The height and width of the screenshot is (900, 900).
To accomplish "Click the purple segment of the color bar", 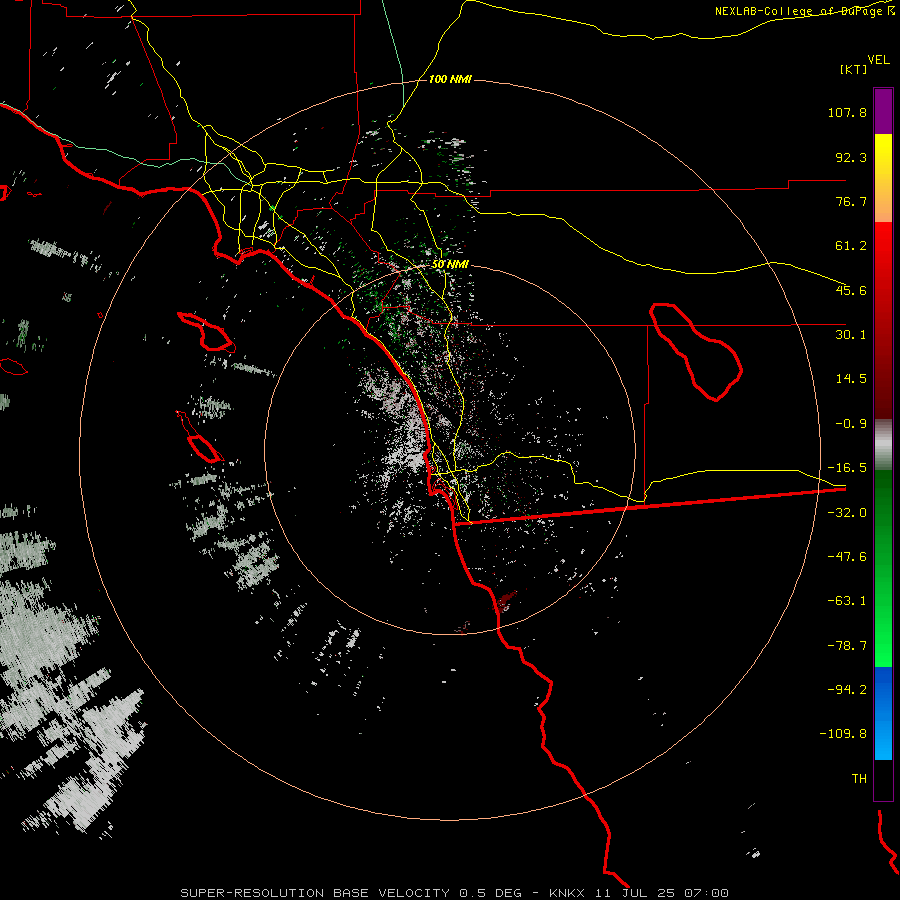I will point(883,111).
